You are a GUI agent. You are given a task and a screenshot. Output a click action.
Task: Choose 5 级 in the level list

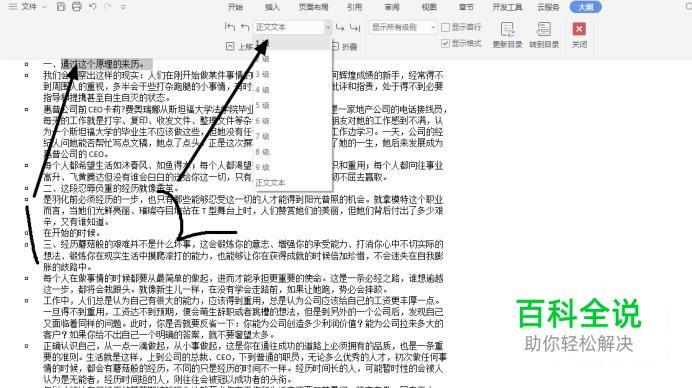tap(292, 105)
